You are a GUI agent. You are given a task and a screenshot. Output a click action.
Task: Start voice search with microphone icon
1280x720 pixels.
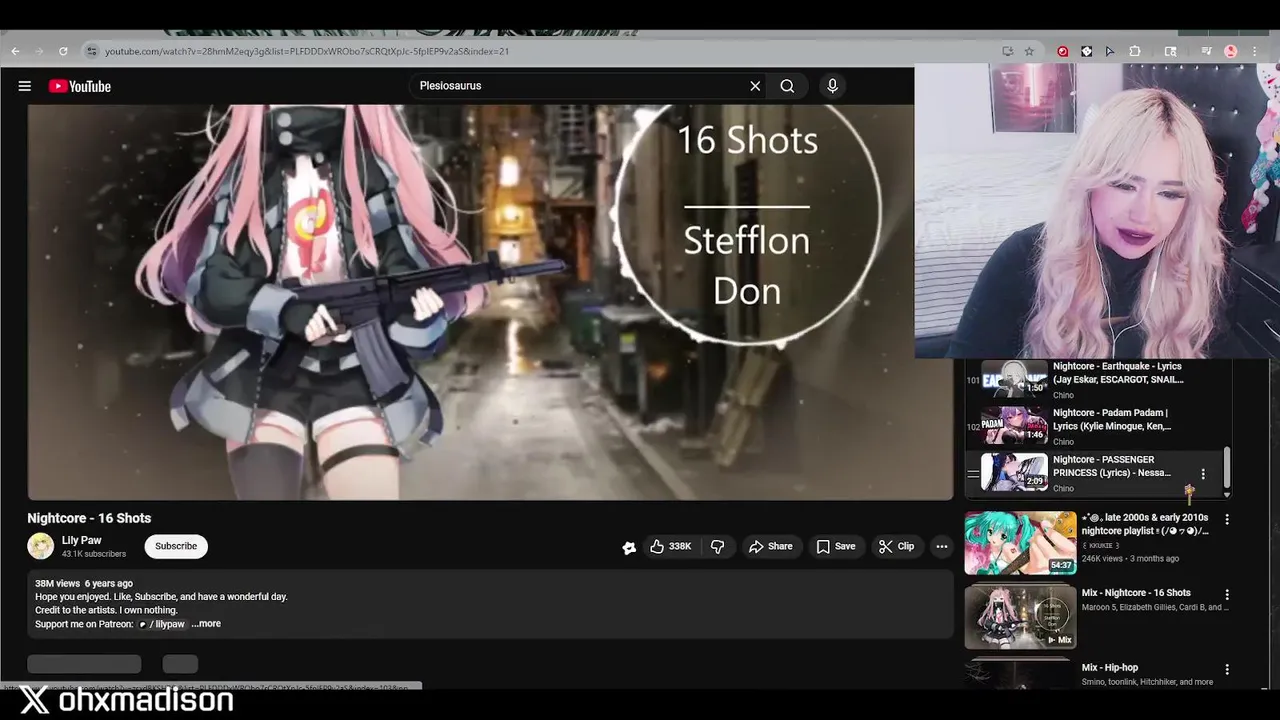pyautogui.click(x=832, y=86)
